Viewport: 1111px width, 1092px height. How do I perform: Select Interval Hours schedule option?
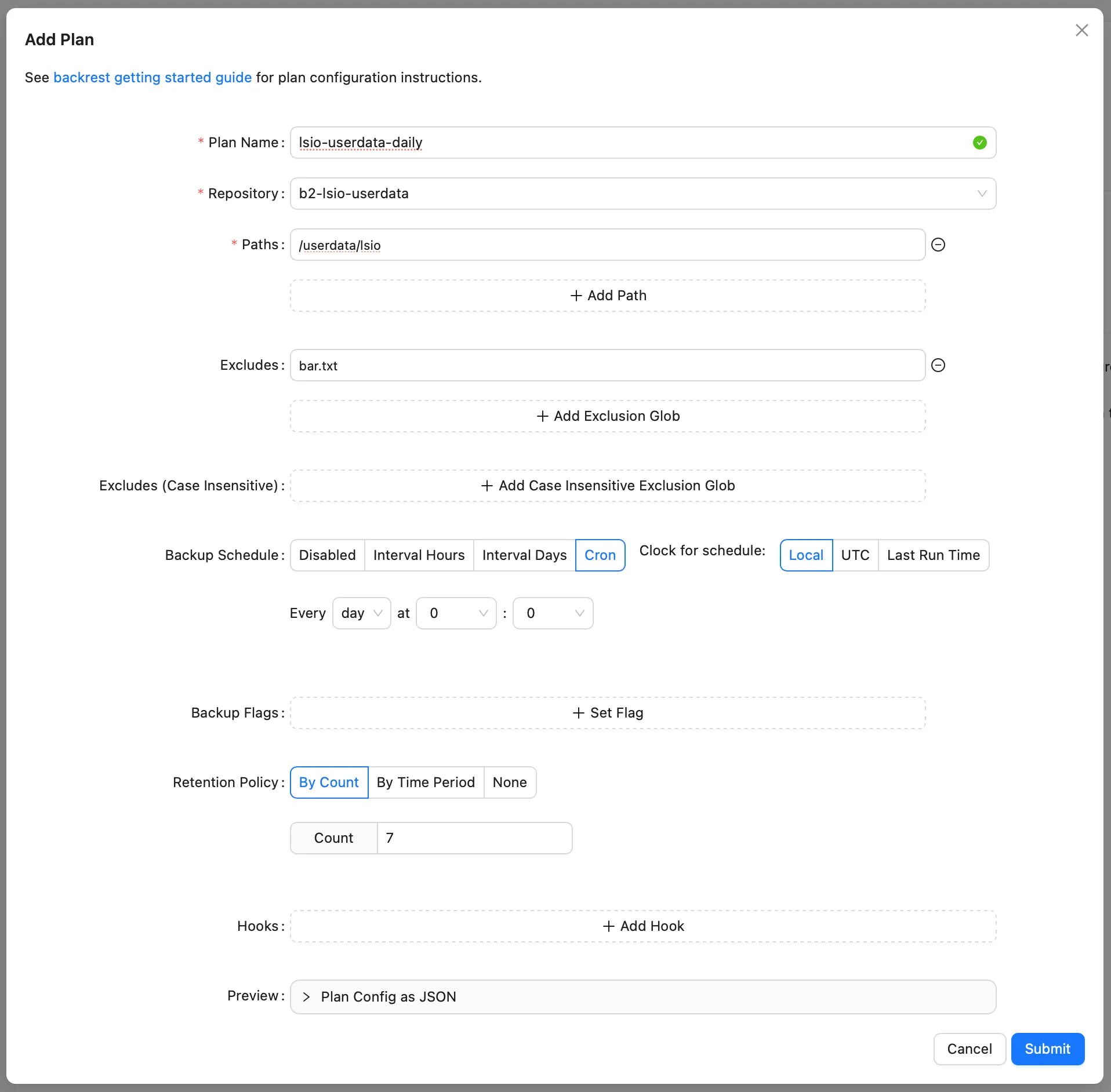tap(419, 555)
